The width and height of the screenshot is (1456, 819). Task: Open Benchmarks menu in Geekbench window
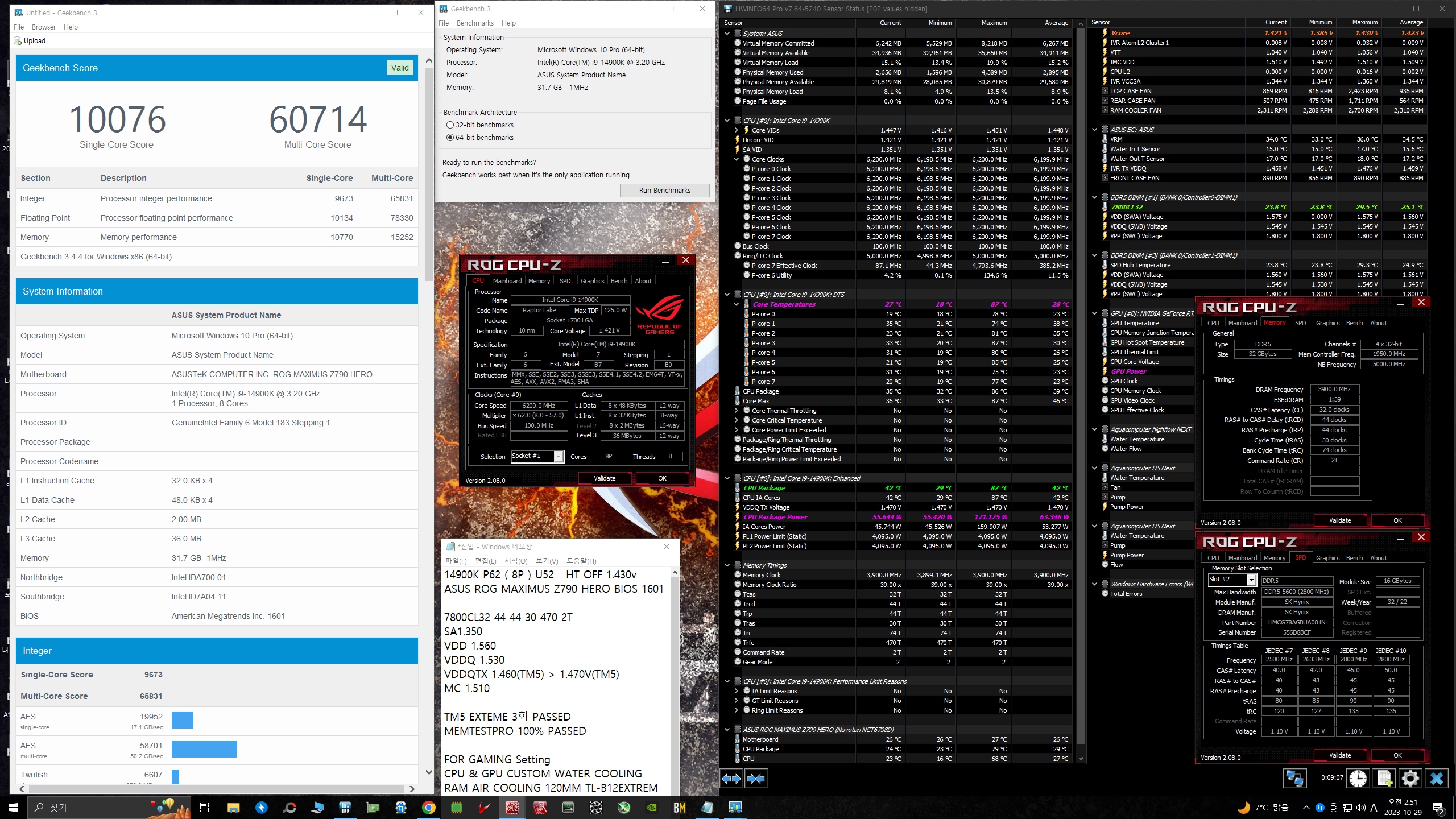click(x=475, y=23)
